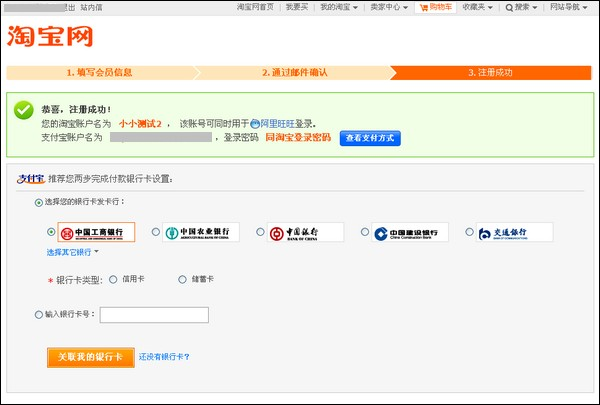Select the Bank of Communications radio button
Viewport: 600px width, 405px height.
[470, 232]
